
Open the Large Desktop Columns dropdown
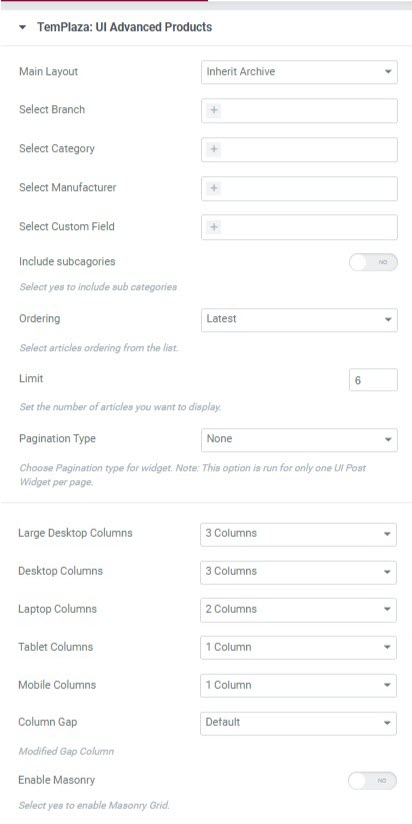coord(298,534)
